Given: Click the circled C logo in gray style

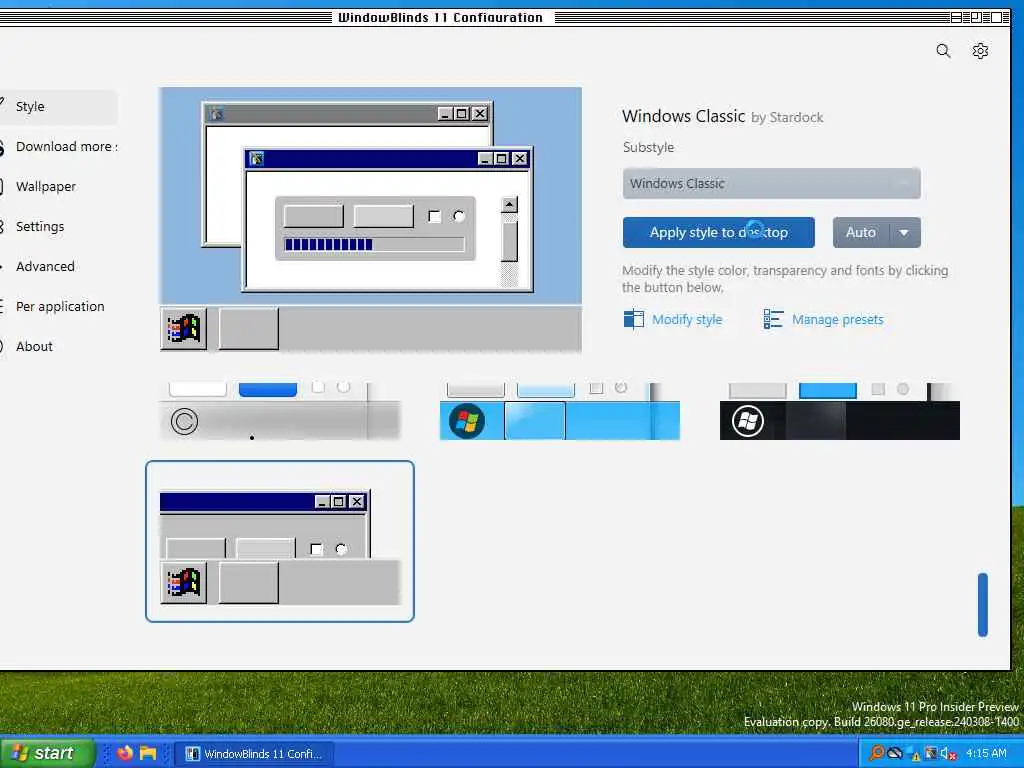Looking at the screenshot, I should (x=184, y=421).
